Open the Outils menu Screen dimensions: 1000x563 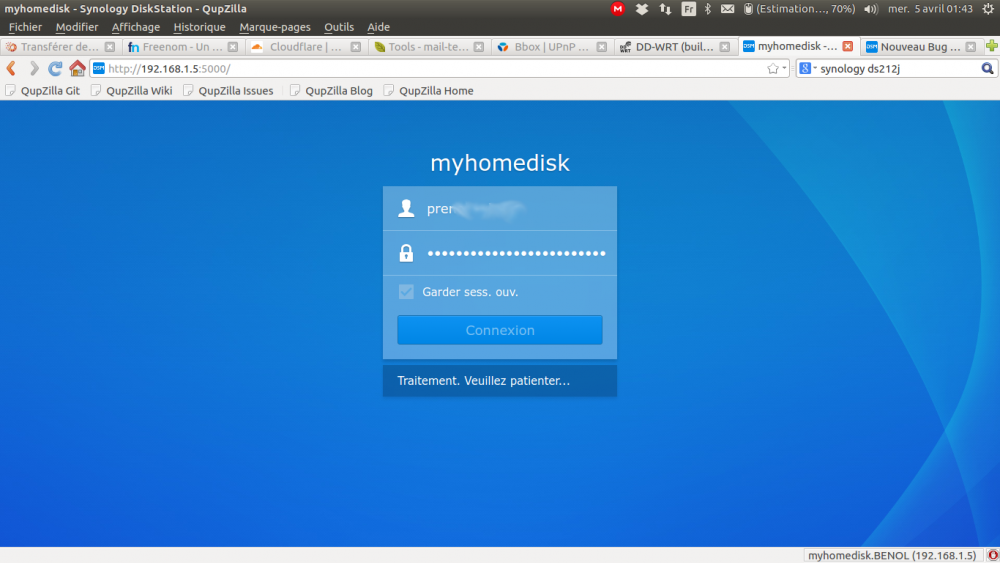point(339,27)
